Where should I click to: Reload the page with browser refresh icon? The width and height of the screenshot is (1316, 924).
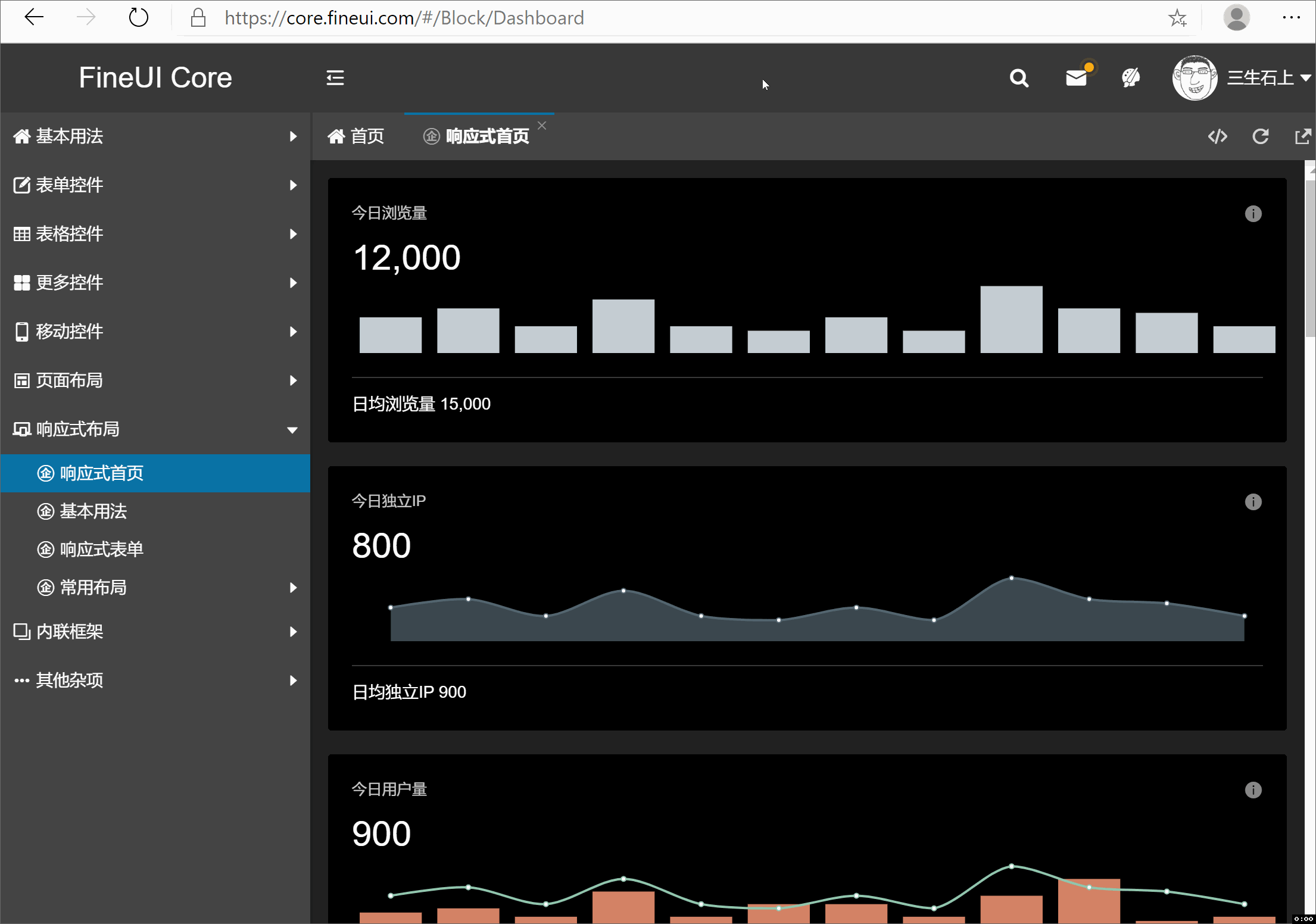pos(138,18)
